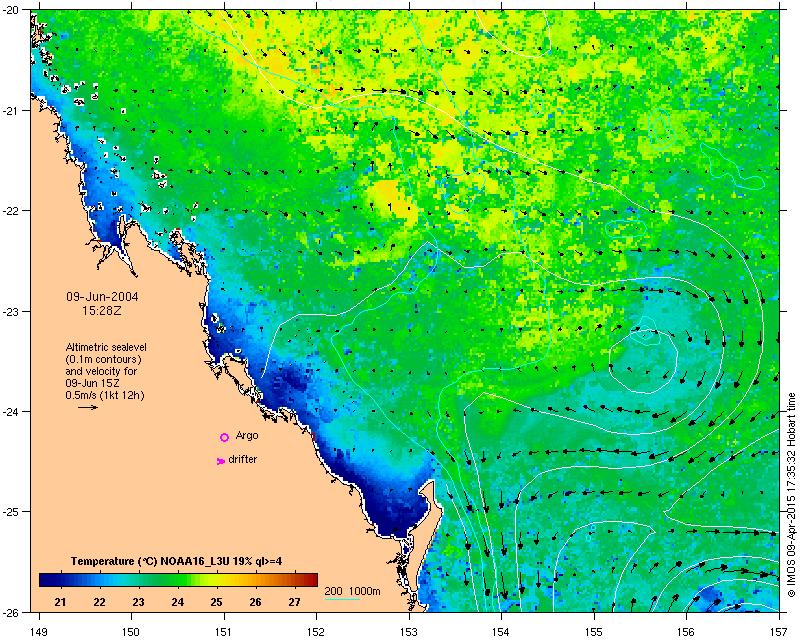Viewport: 800px width, 640px height.
Task: Click the latitude axis label '-24'
Action: coord(11,411)
